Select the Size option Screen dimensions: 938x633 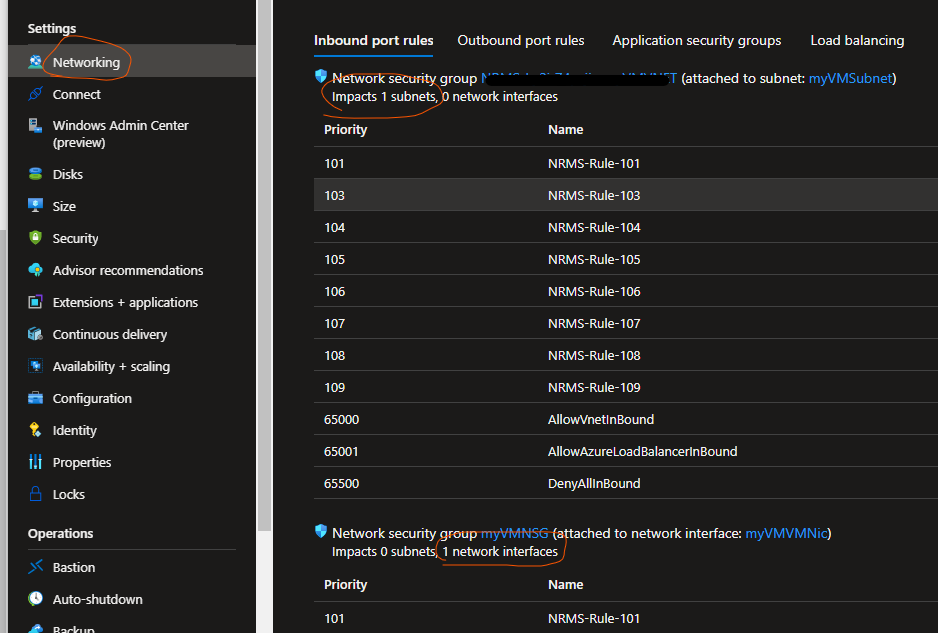tap(66, 205)
